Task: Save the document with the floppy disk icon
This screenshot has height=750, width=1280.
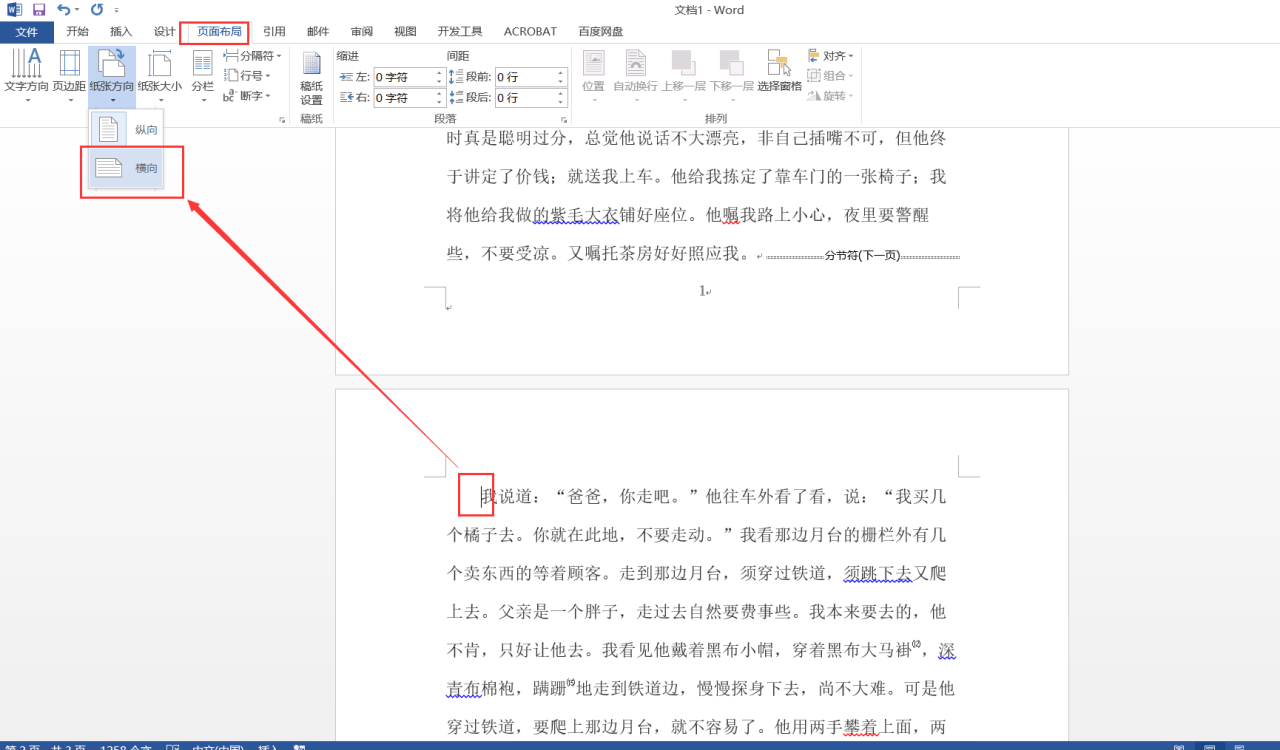Action: pyautogui.click(x=39, y=10)
